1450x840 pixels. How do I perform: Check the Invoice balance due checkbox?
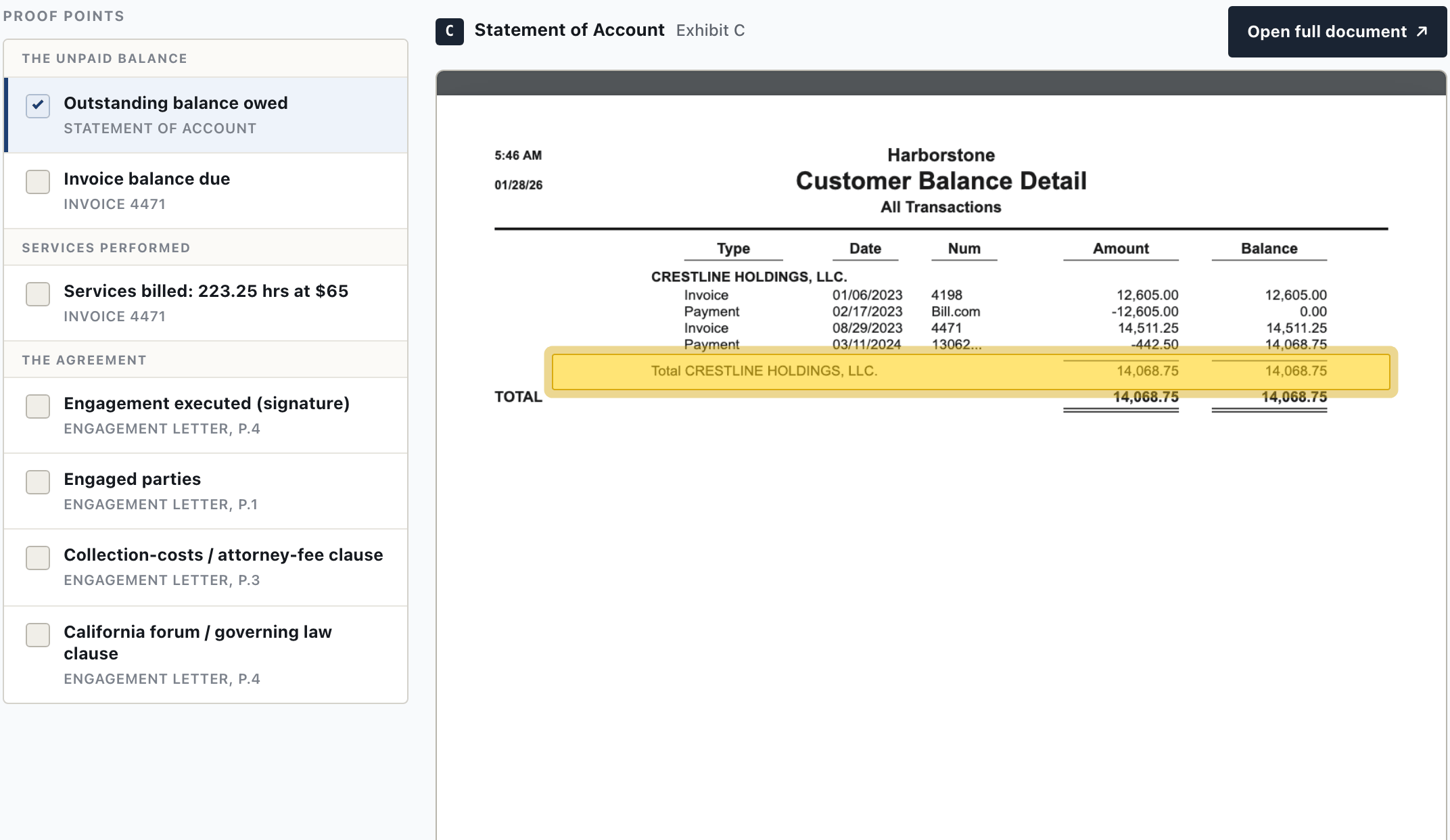click(x=38, y=181)
